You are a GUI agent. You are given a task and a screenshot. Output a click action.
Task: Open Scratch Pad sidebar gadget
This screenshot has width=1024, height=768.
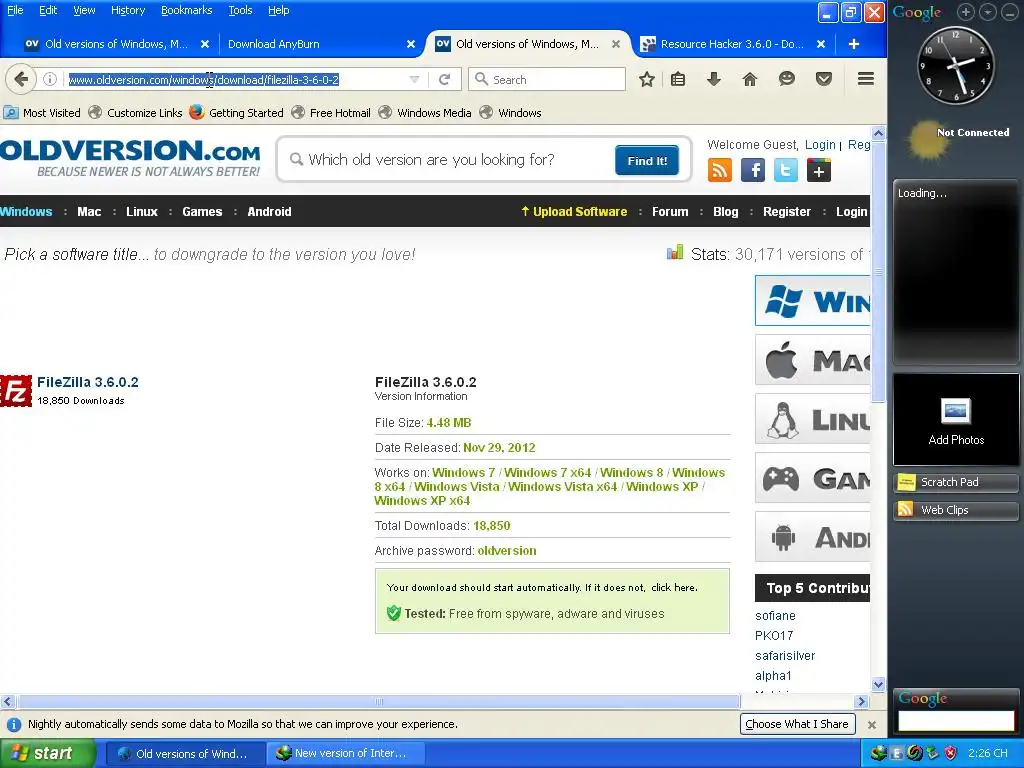click(x=955, y=482)
